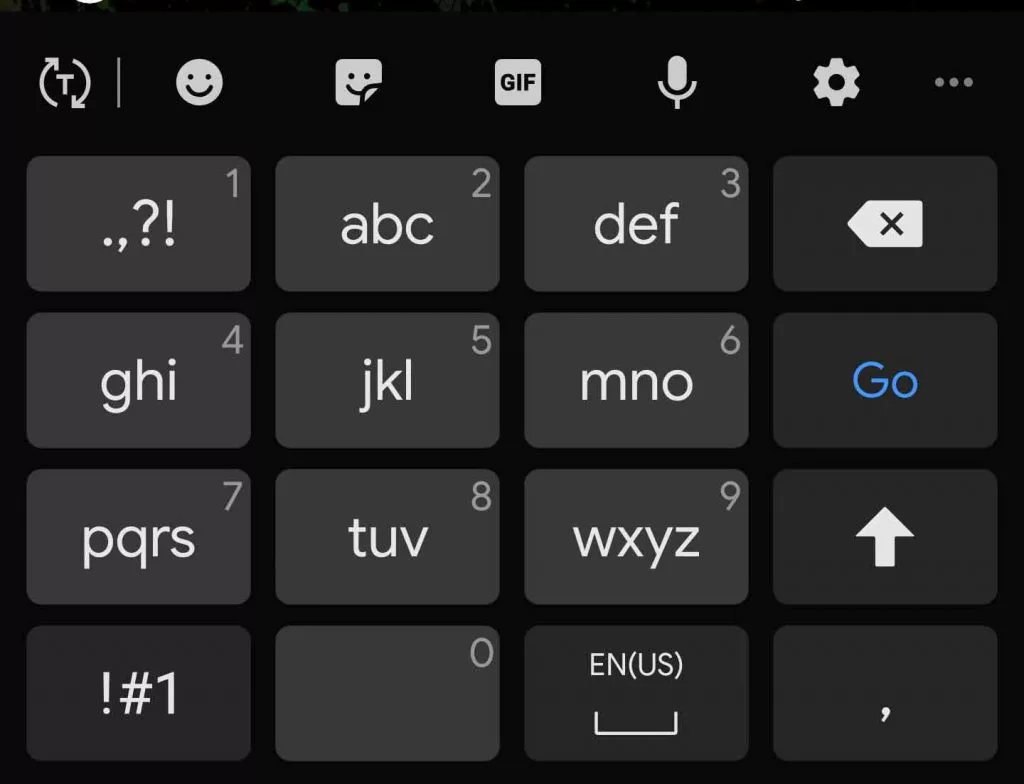This screenshot has height=784, width=1024.
Task: Expand the three-dot more options menu
Action: coord(953,82)
